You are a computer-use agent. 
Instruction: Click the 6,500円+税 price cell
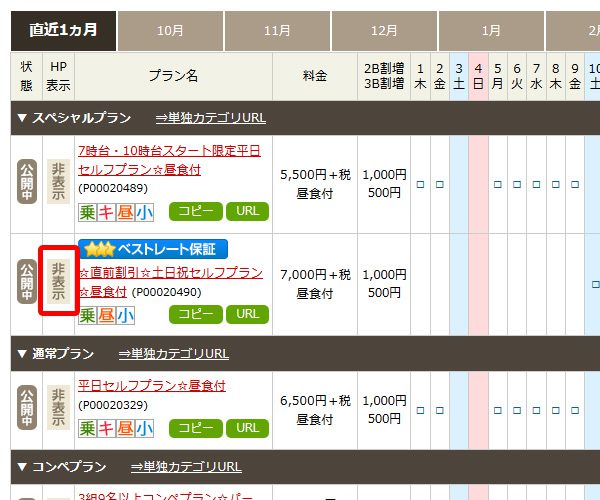click(x=315, y=410)
